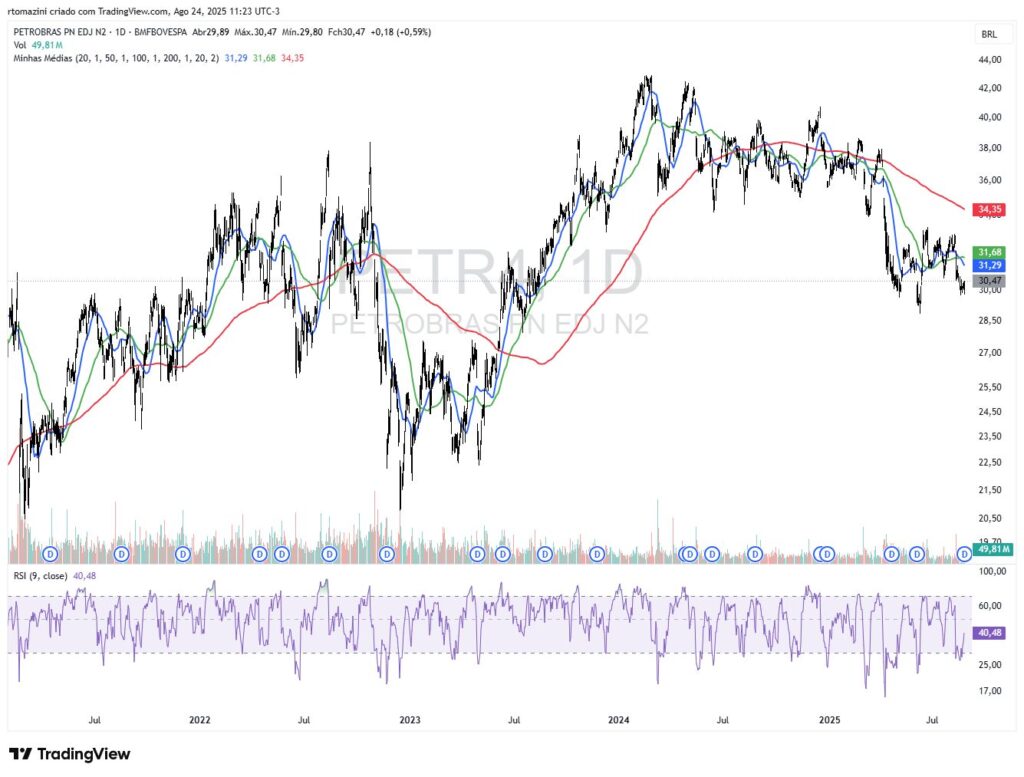Click the 49,81 M volume tag
Screen dimensions: 1024x777
point(994,549)
